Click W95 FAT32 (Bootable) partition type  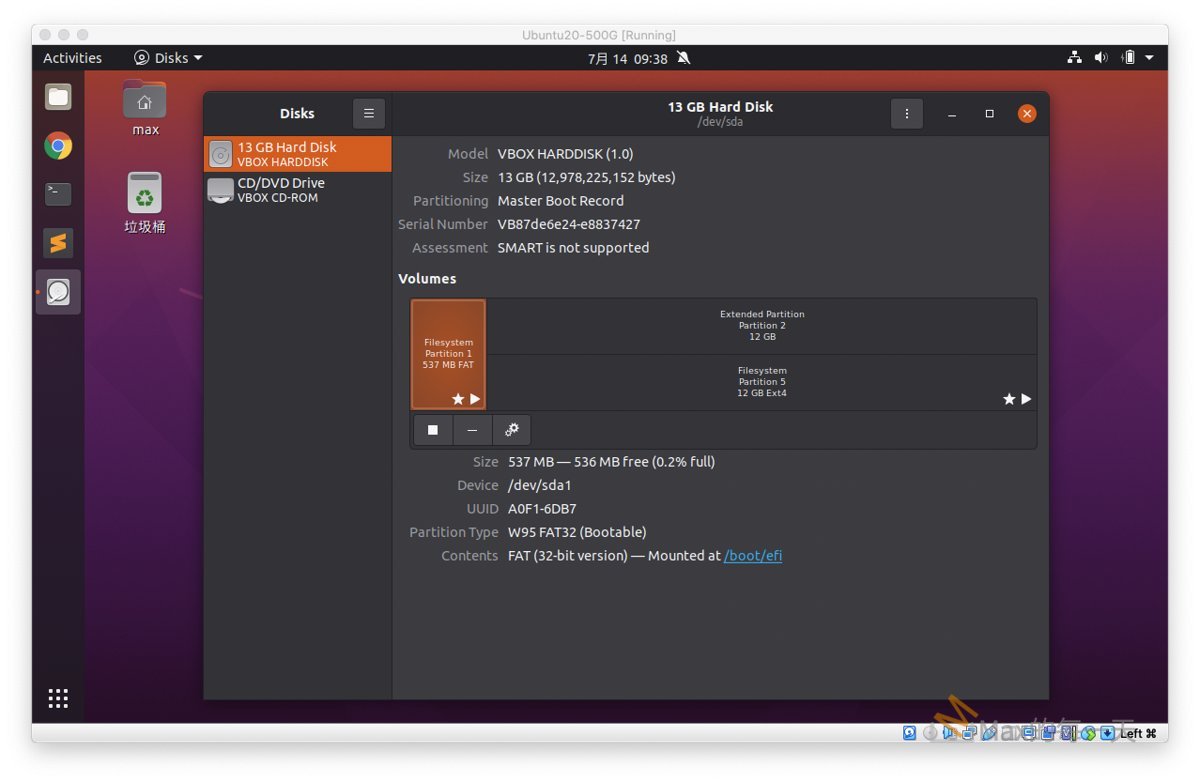pyautogui.click(x=577, y=533)
